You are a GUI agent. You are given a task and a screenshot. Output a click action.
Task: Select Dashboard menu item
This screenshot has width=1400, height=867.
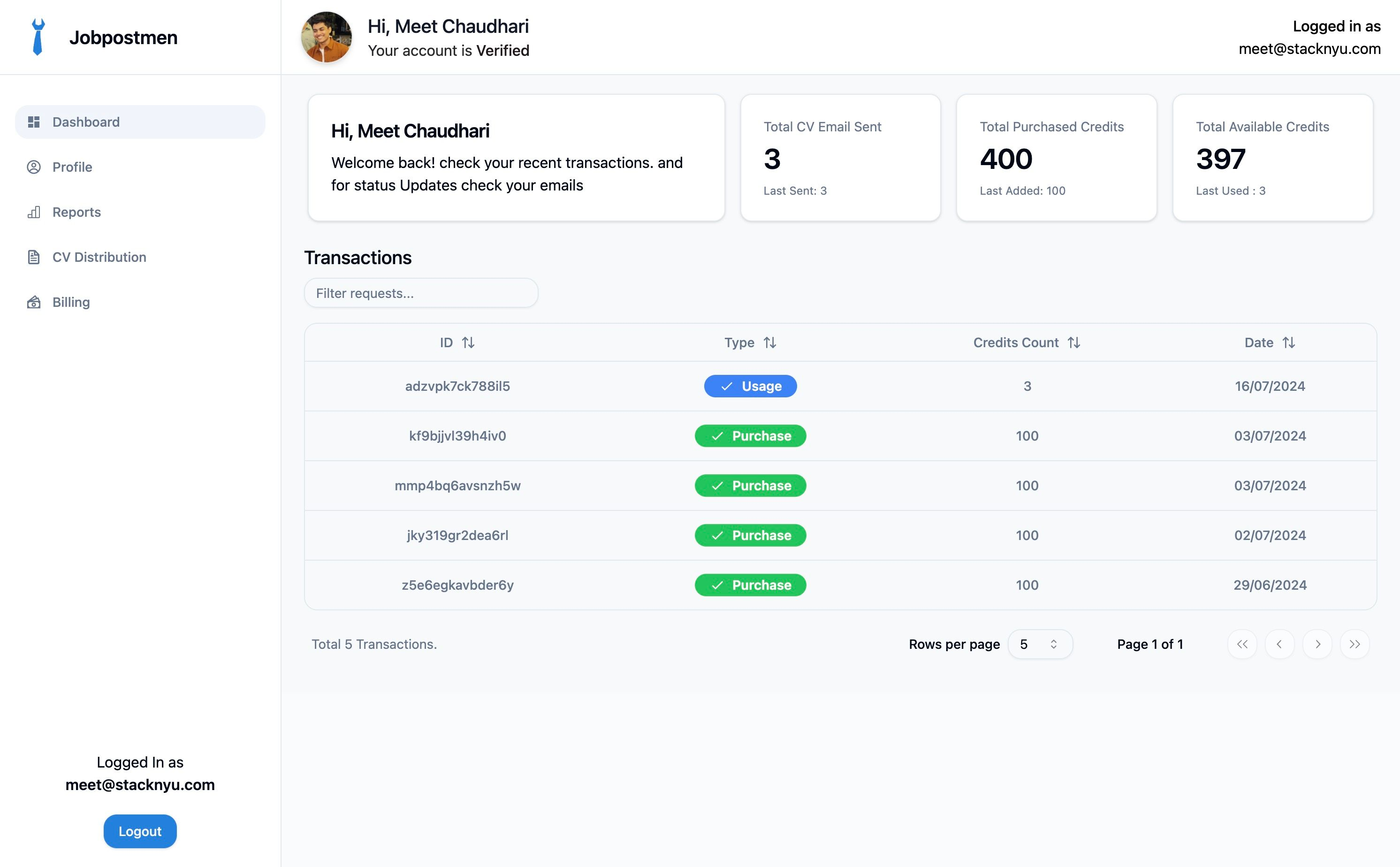[x=140, y=121]
